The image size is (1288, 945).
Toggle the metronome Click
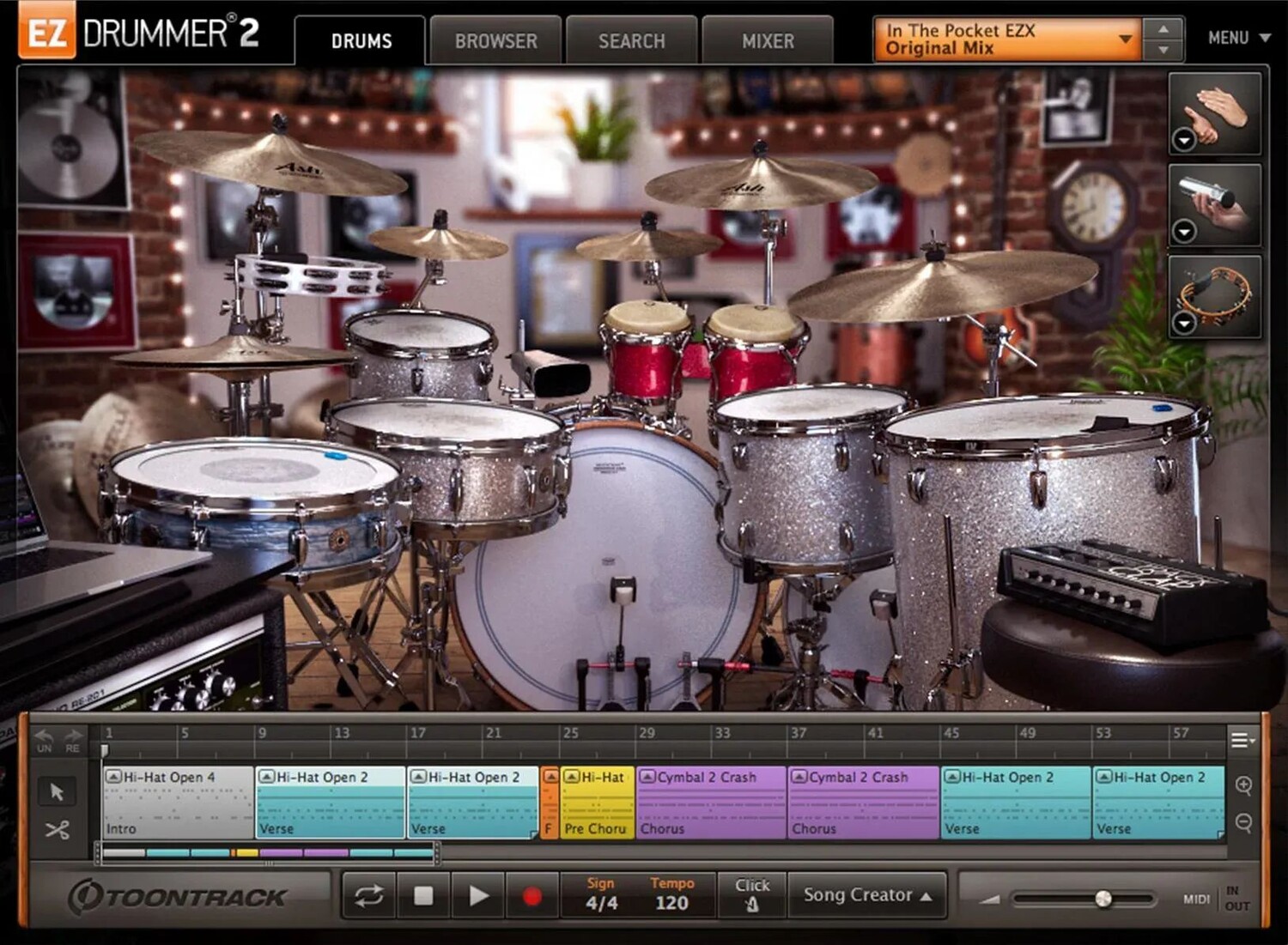[x=752, y=895]
